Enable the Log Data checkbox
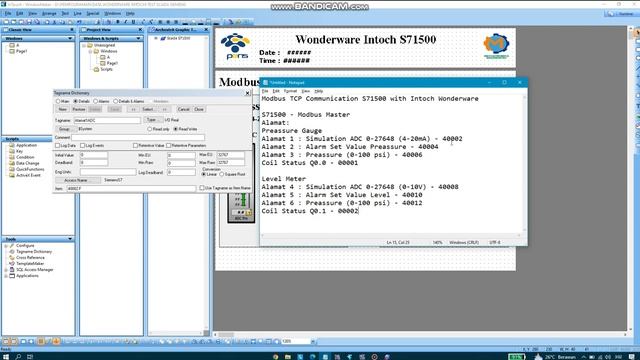Image resolution: width=640 pixels, height=360 pixels. [58, 145]
